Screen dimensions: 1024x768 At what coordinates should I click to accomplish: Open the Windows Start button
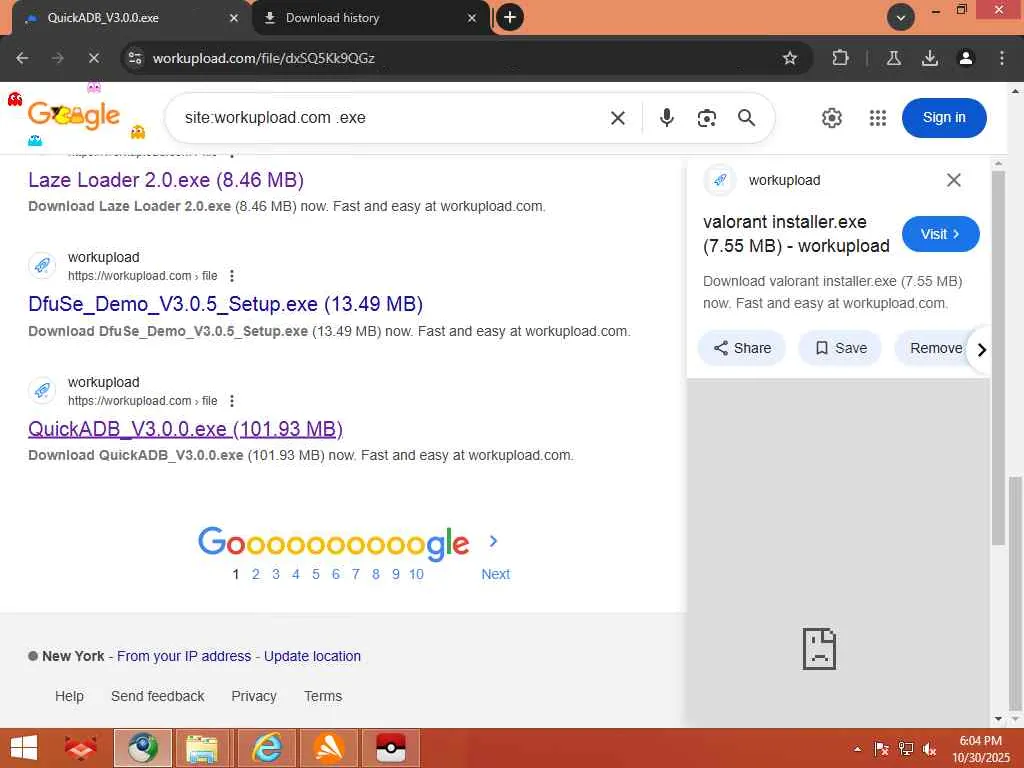tap(24, 748)
